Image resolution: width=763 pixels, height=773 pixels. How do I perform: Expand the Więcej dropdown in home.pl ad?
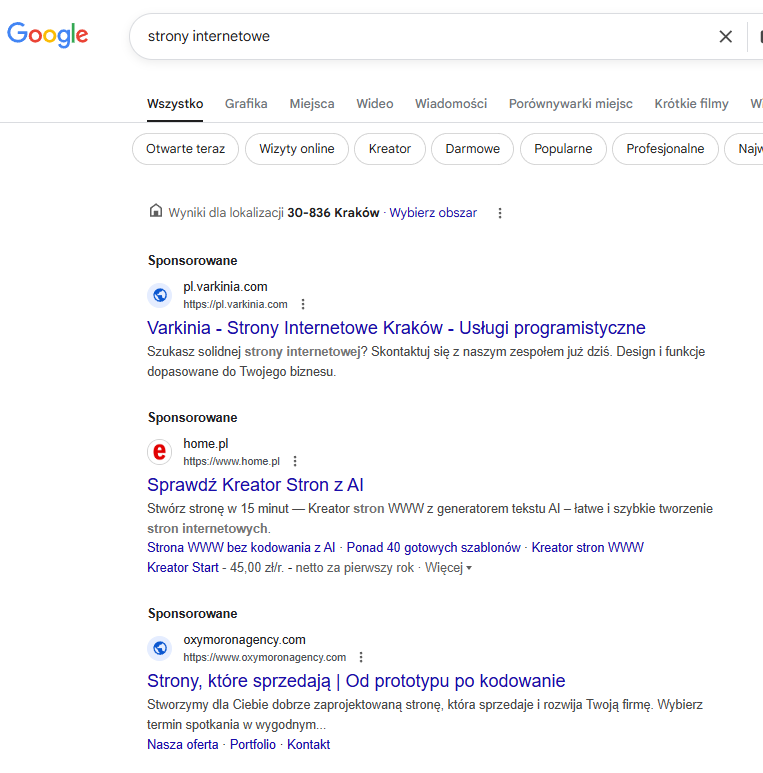pyautogui.click(x=449, y=568)
